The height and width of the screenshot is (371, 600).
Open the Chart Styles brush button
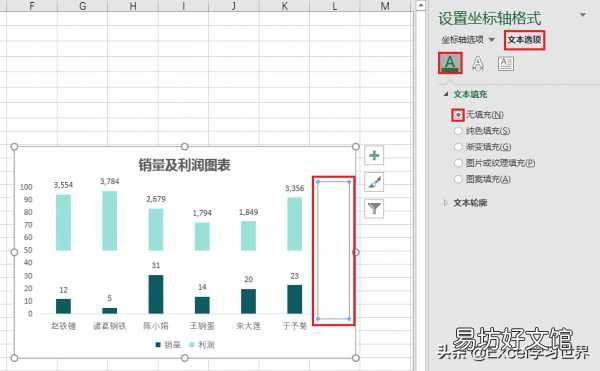pyautogui.click(x=374, y=182)
